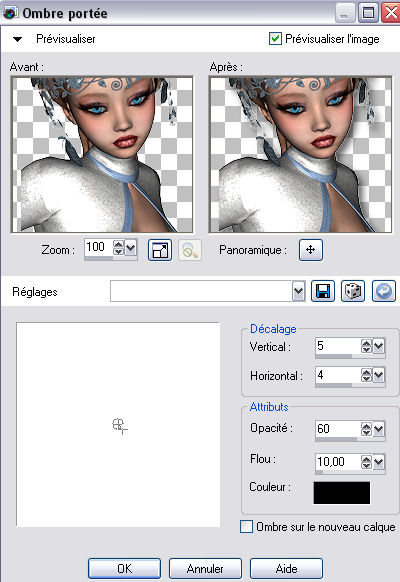Toggle the Prévisualiser l'image checkbox

[275, 39]
